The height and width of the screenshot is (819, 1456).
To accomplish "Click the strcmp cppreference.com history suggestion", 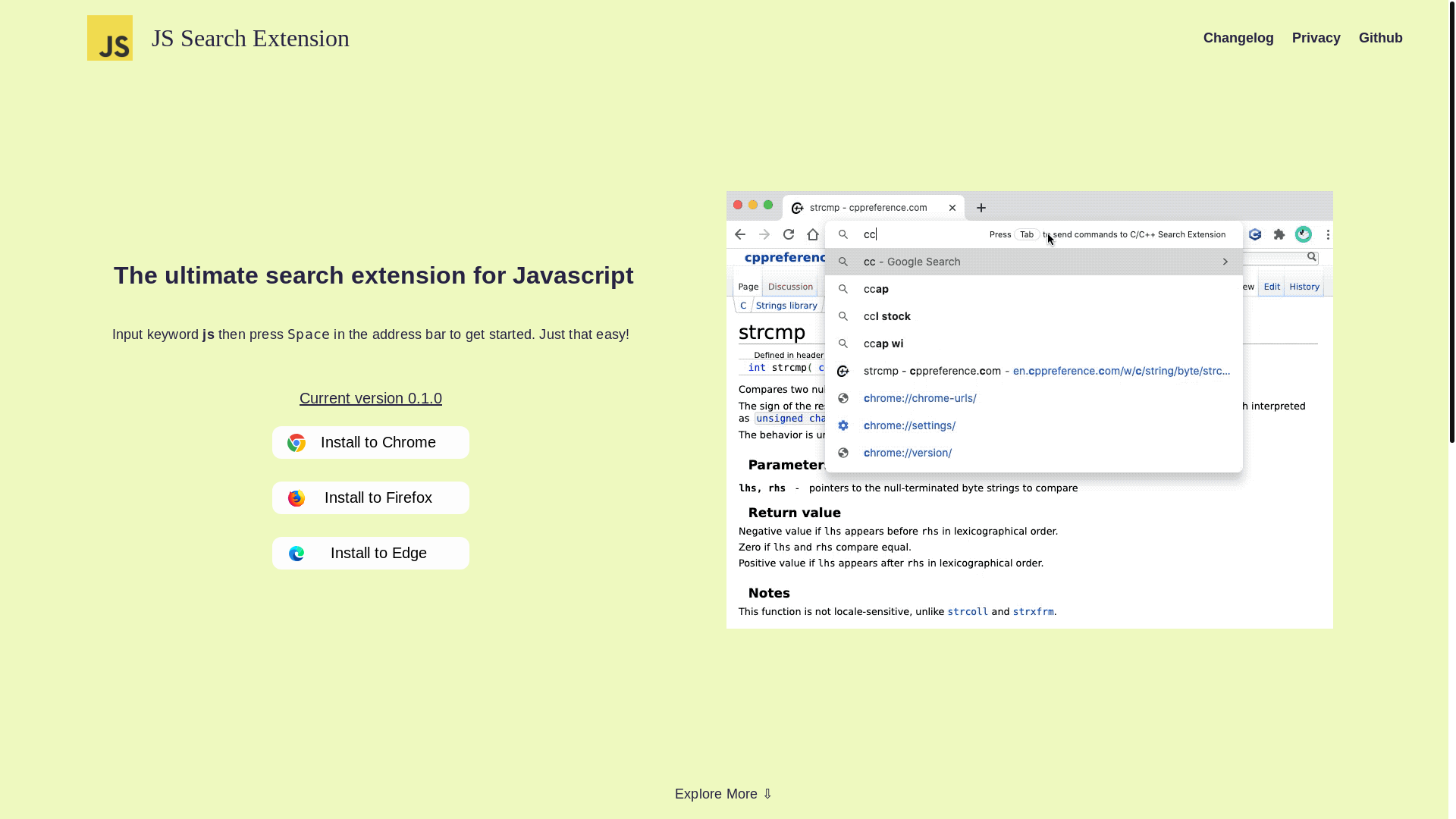I will click(x=1034, y=371).
